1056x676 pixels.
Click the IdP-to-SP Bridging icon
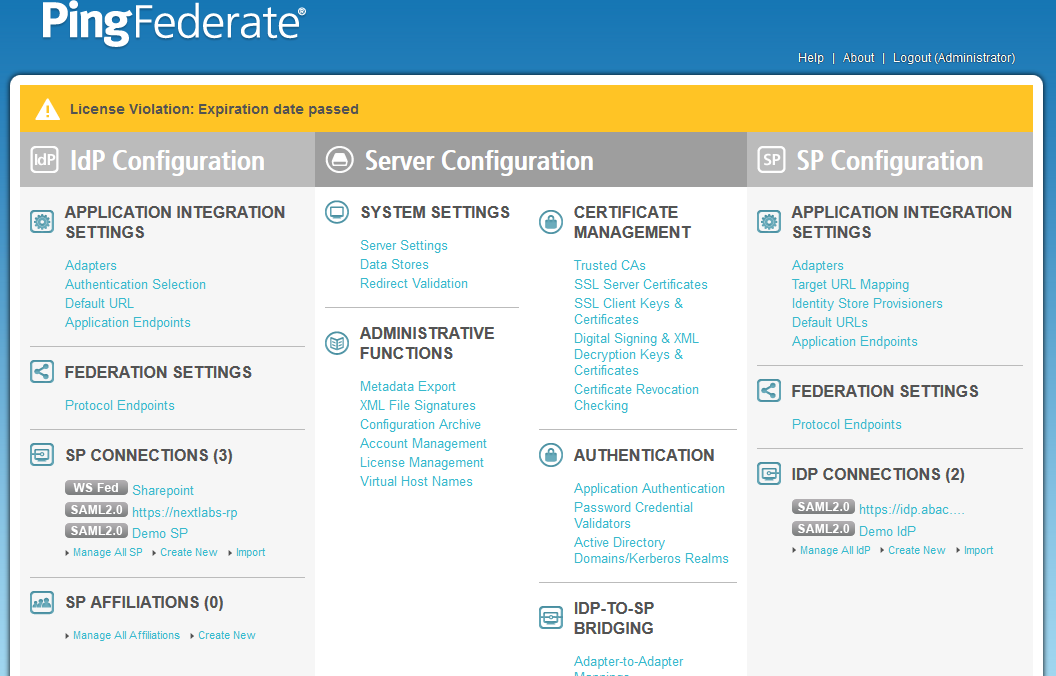click(551, 617)
